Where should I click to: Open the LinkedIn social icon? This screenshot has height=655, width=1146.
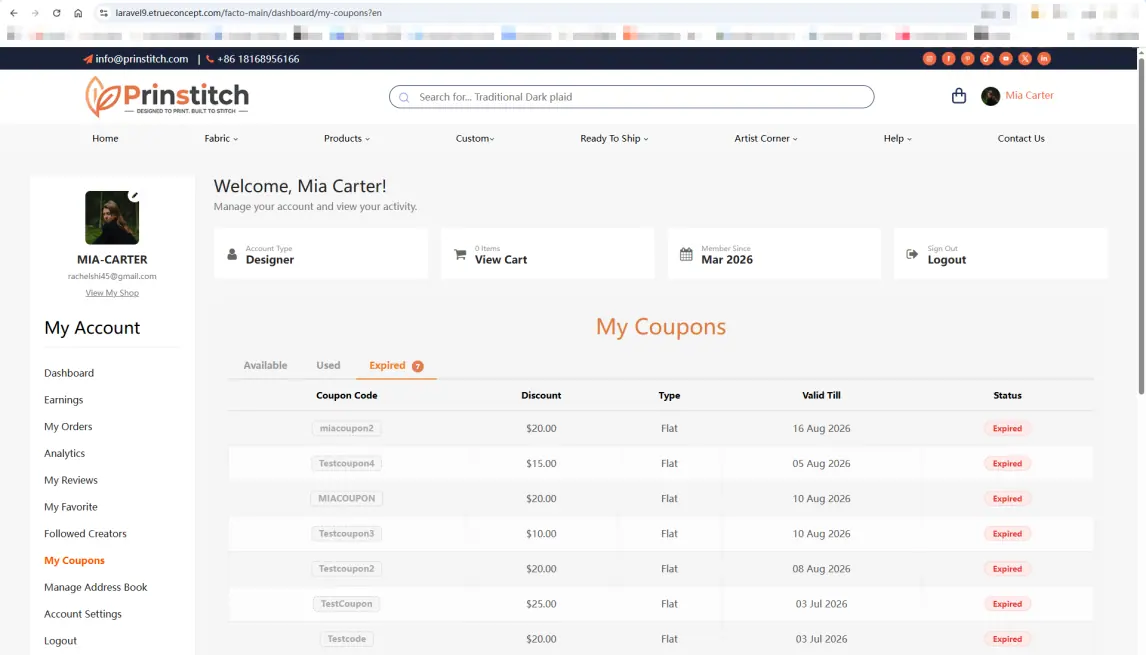pos(1044,58)
